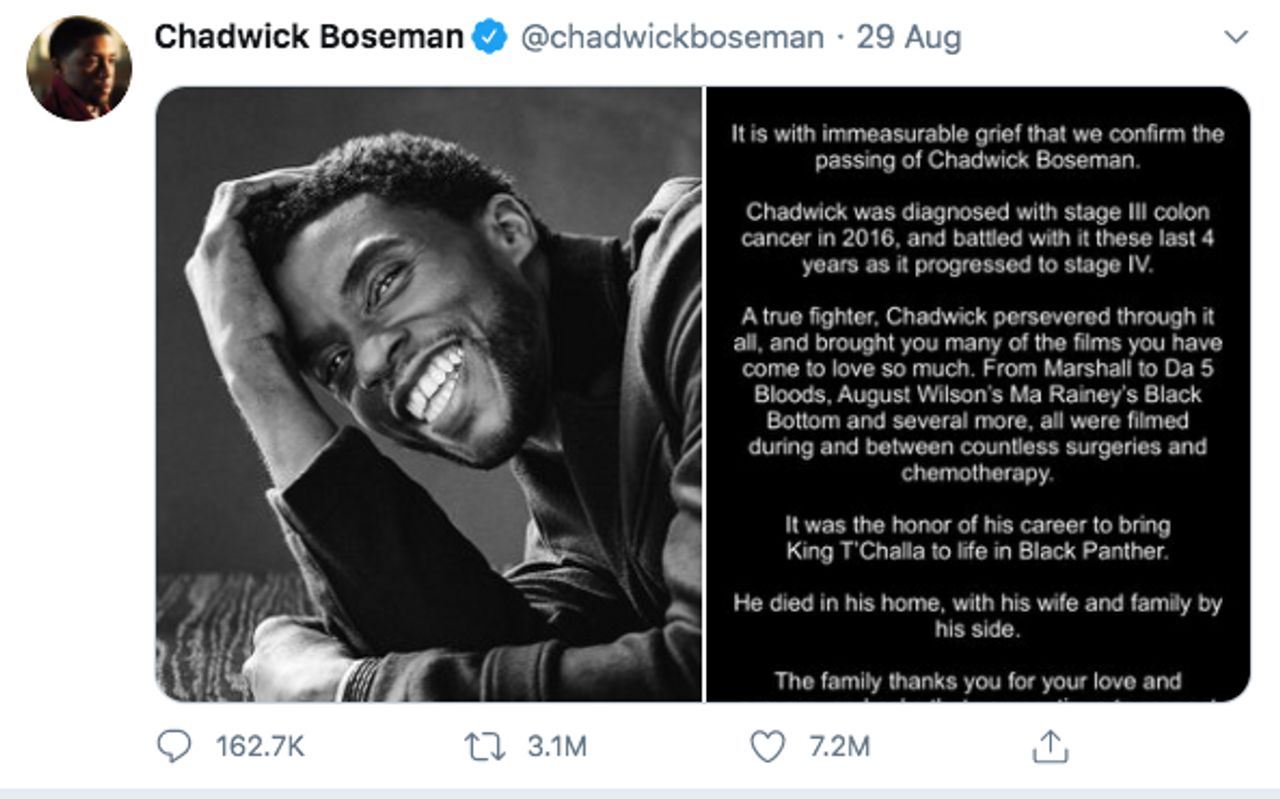Image resolution: width=1280 pixels, height=799 pixels.
Task: Click the 'A true fighter' paragraph
Action: (977, 395)
